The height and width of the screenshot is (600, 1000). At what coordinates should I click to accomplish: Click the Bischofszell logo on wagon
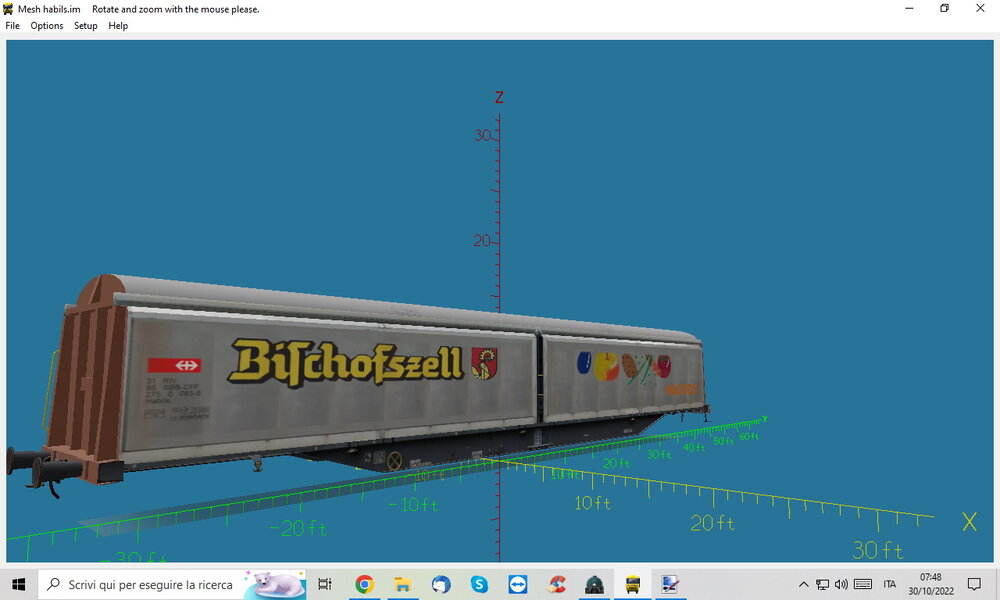click(345, 362)
